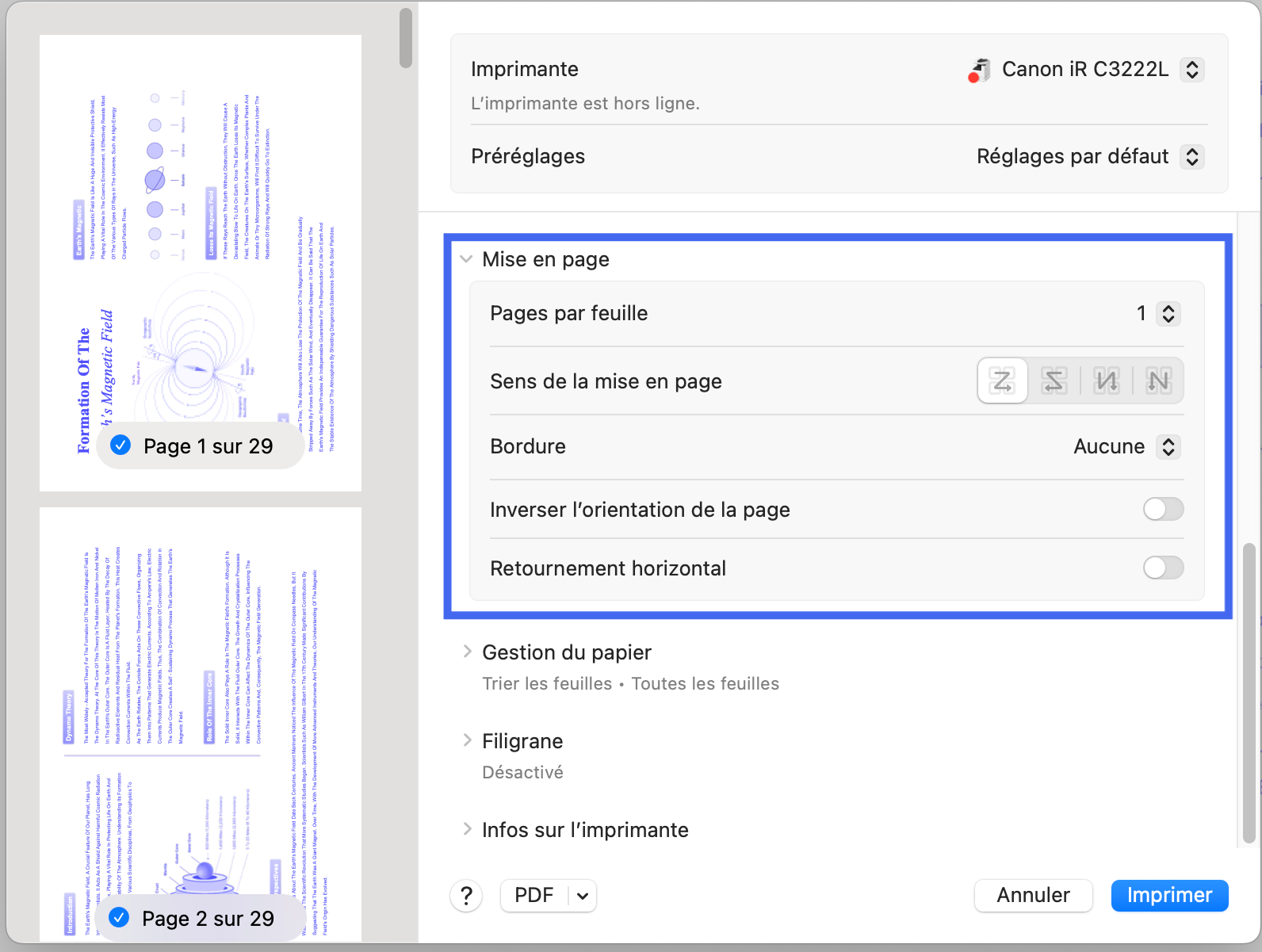Open the Bordure Aucune dropdown
Viewport: 1262px width, 952px height.
(x=1168, y=446)
